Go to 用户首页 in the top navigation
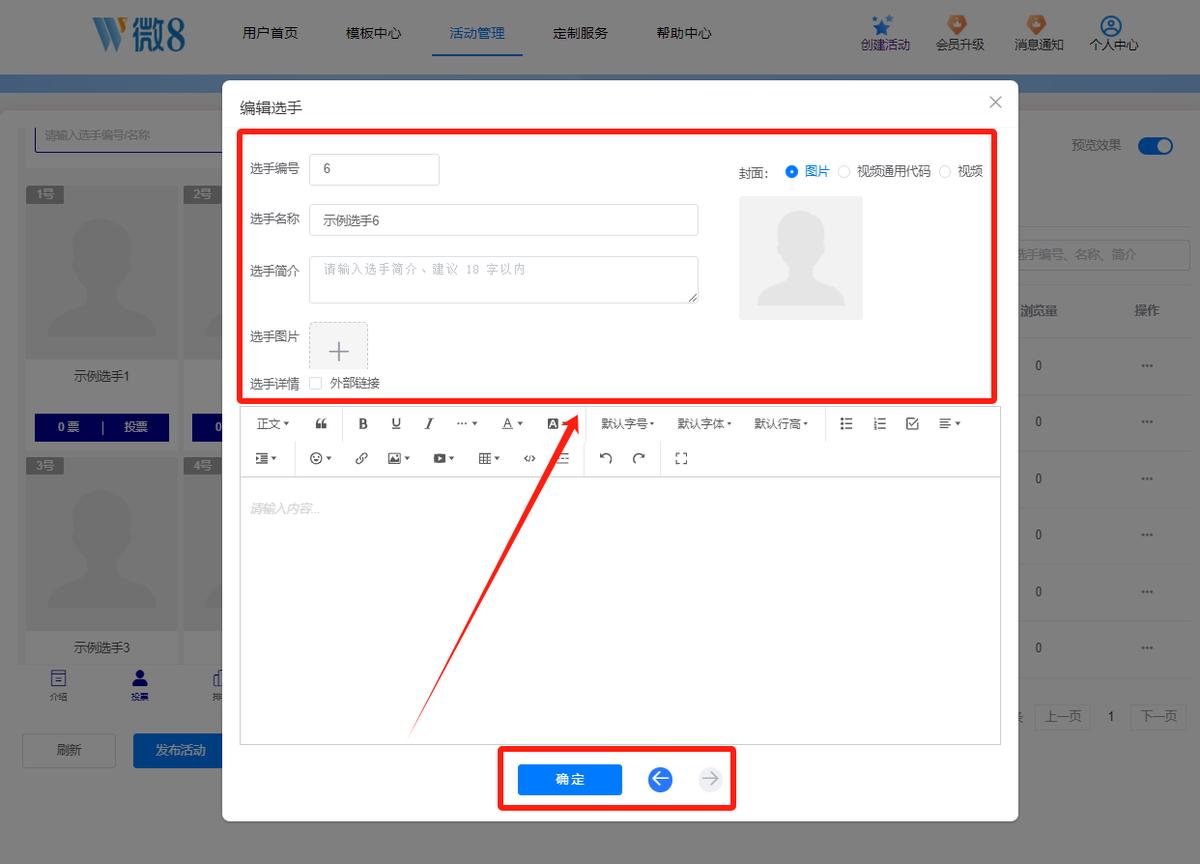1200x864 pixels. (x=270, y=33)
